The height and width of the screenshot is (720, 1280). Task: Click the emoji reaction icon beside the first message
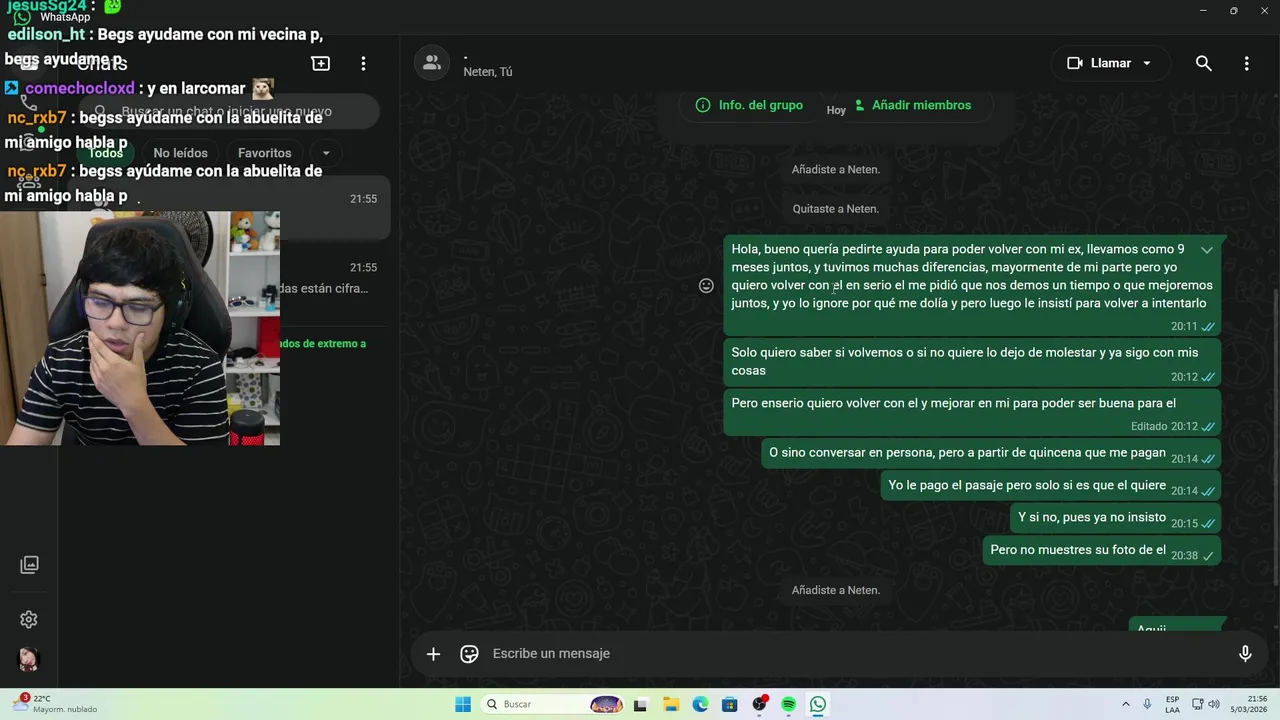(706, 286)
